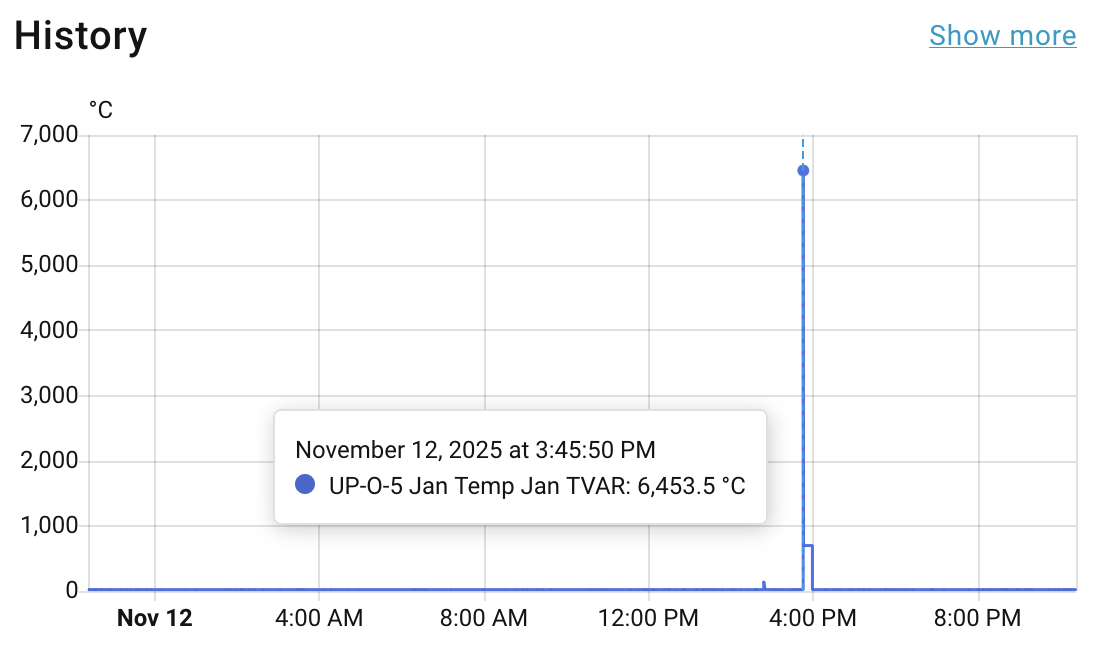Screen dimensions: 1110x656
Task: Click the 5,000 y-axis label
Action: click(49, 265)
